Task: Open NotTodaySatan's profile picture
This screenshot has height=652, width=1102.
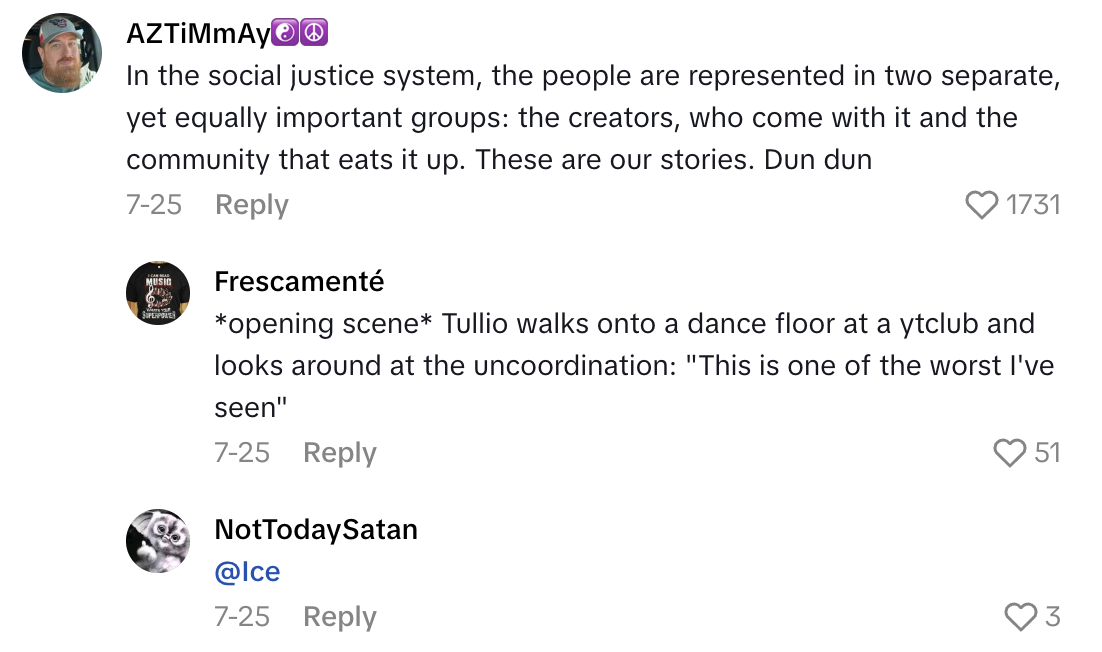Action: click(x=157, y=541)
